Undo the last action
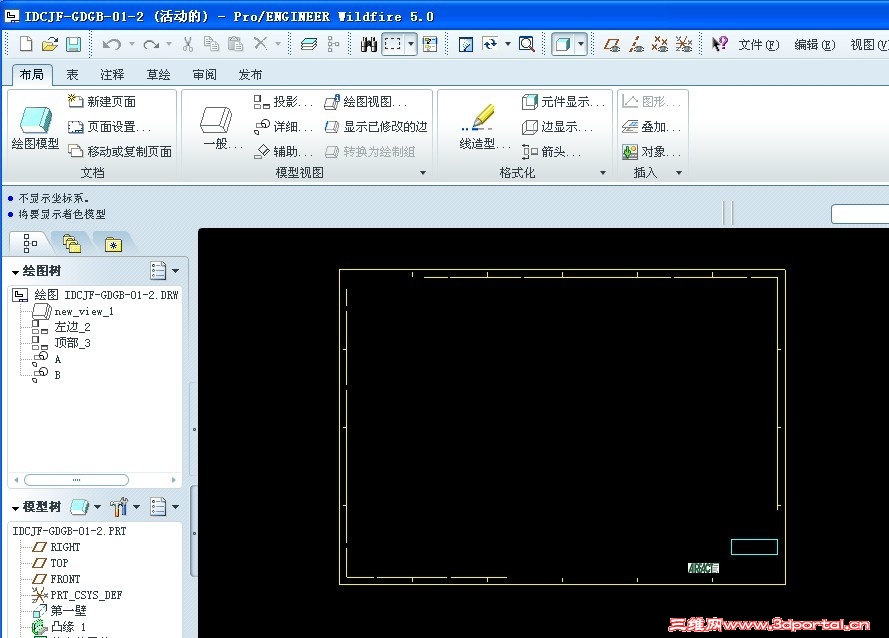This screenshot has width=889, height=638. coord(112,44)
